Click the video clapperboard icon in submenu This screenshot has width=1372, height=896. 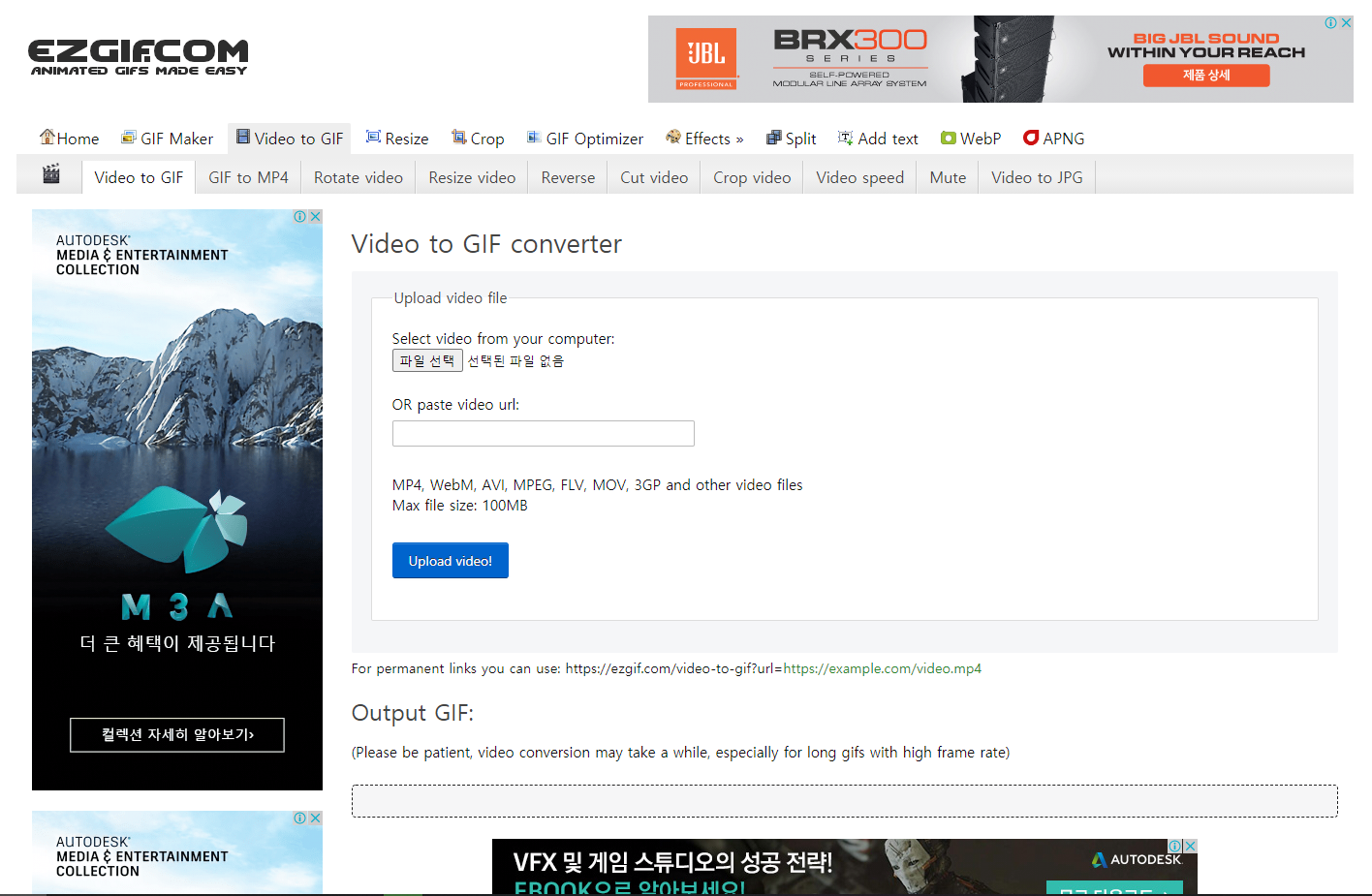[x=51, y=175]
